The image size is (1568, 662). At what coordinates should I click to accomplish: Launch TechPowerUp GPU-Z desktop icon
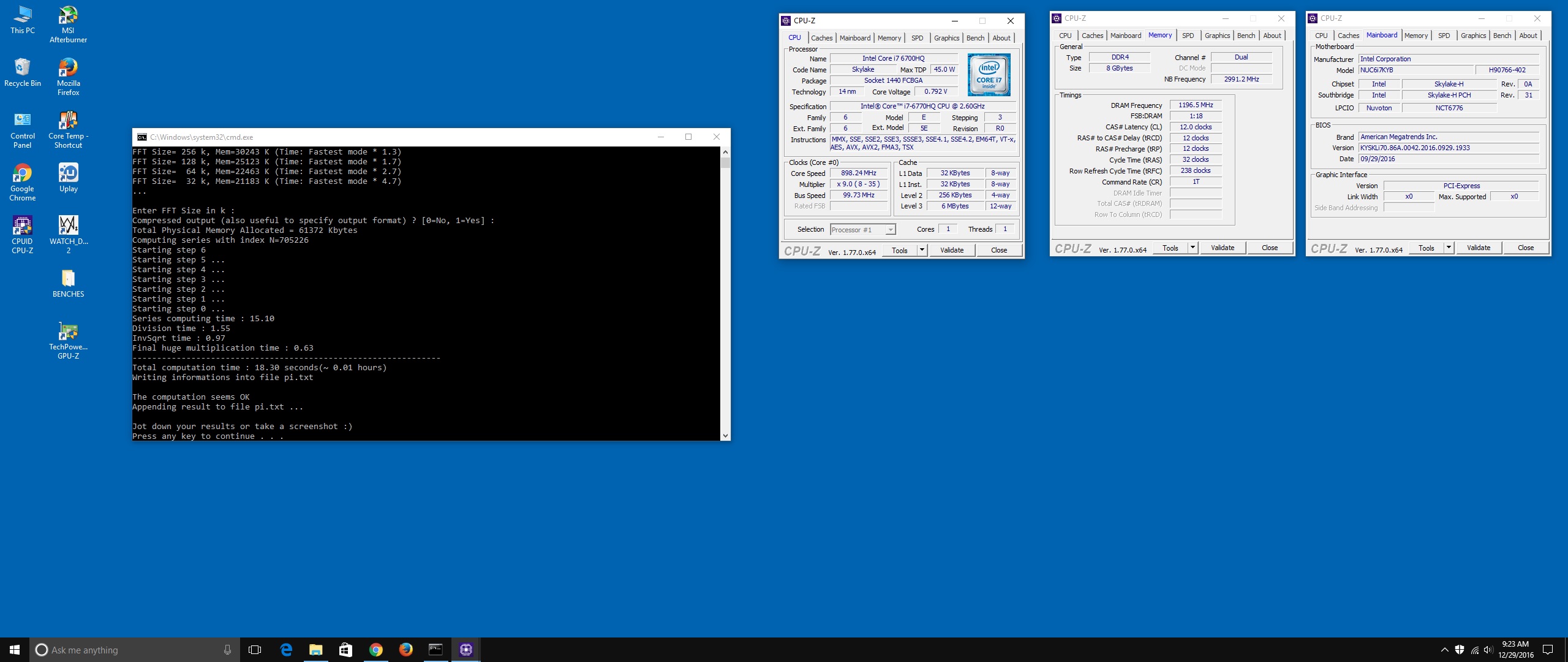(68, 341)
